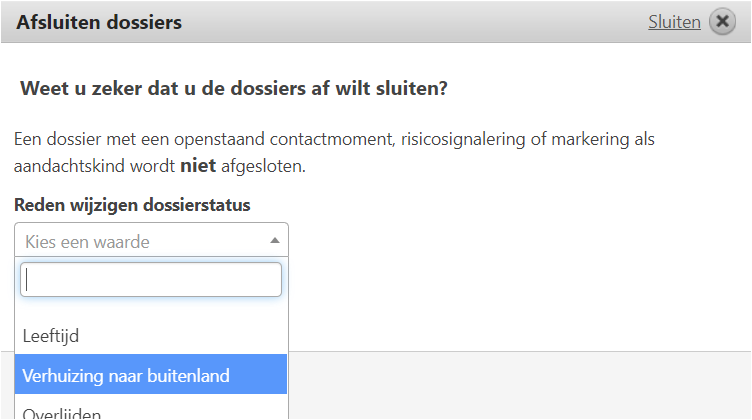Close the dialog with the X icon
The height and width of the screenshot is (420, 752).
[722, 22]
